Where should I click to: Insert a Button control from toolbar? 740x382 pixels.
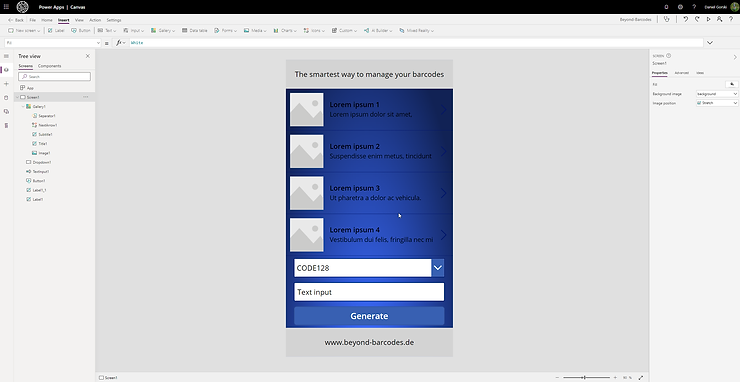[x=81, y=30]
